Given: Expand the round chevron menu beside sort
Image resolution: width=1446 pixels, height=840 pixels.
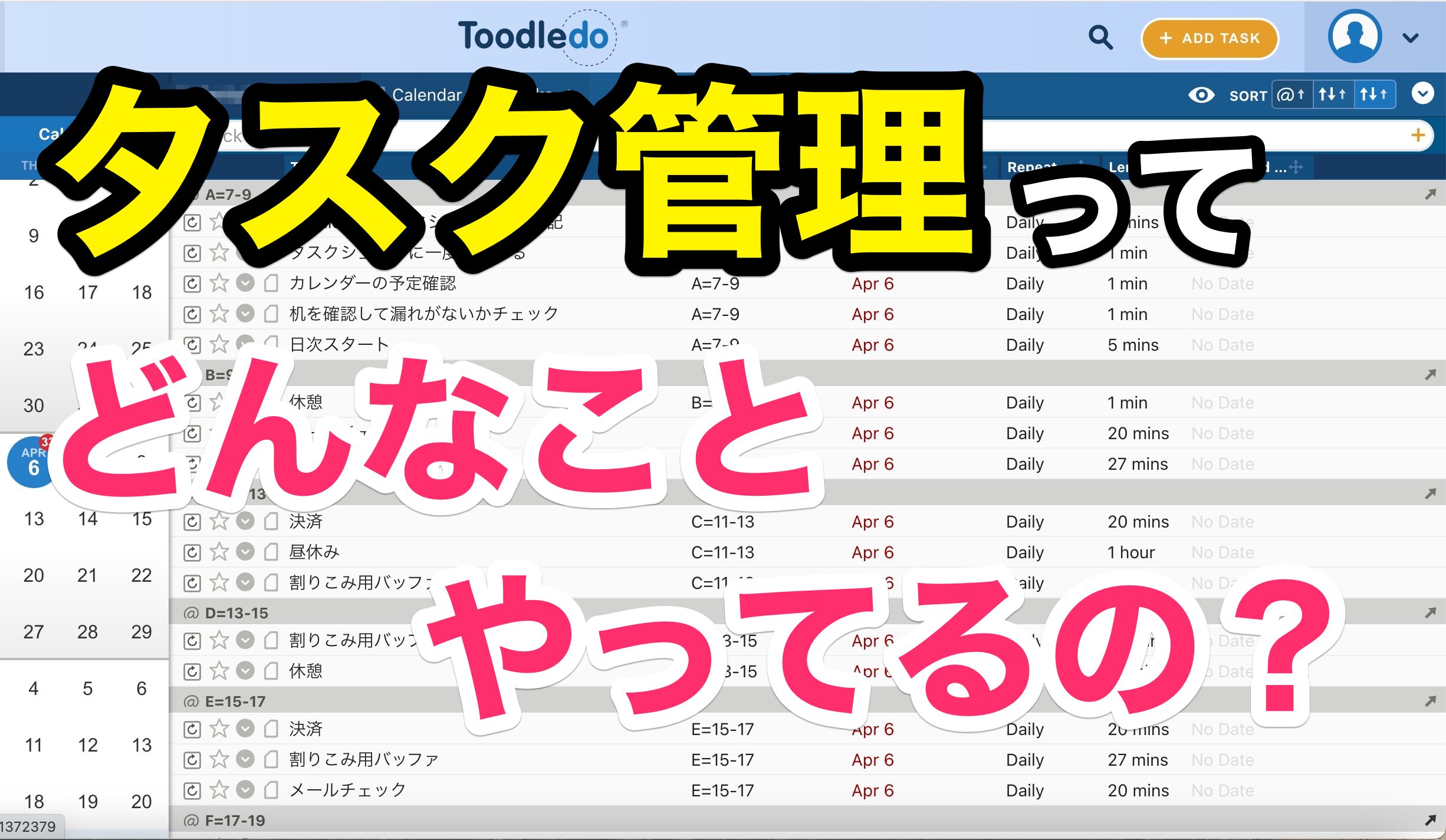Looking at the screenshot, I should (x=1422, y=94).
